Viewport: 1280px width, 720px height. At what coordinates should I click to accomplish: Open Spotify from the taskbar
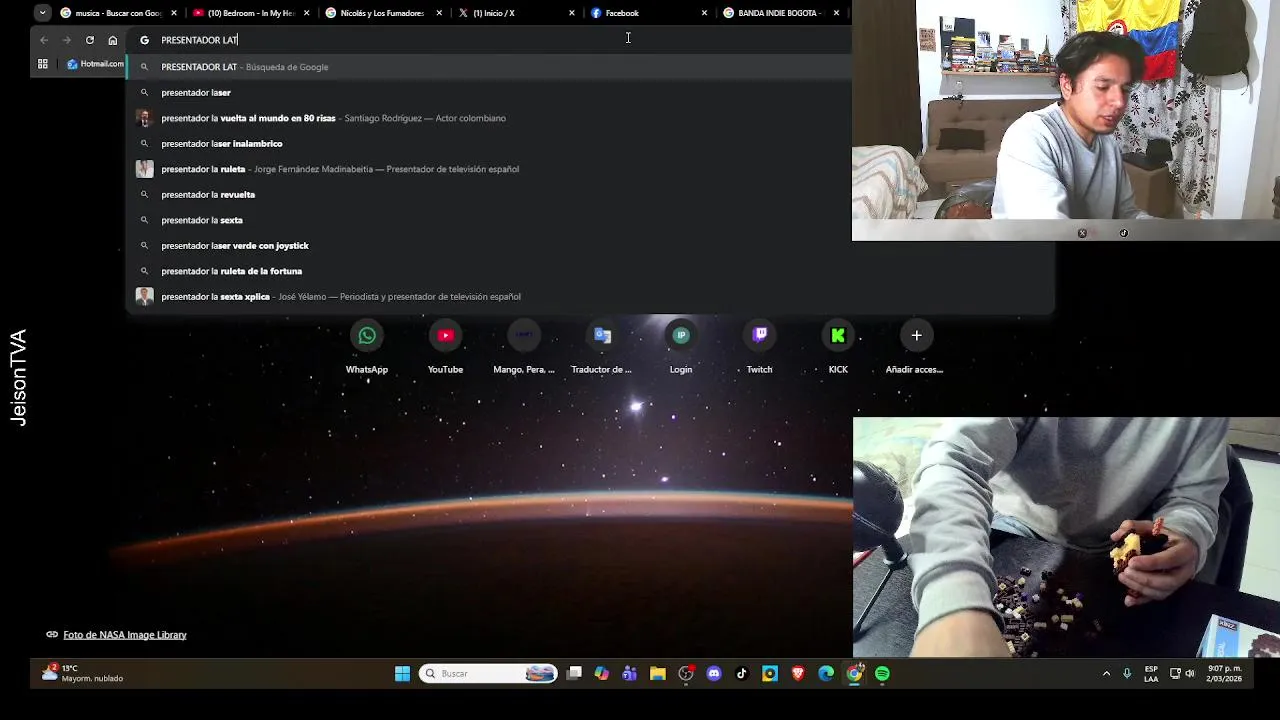click(882, 674)
